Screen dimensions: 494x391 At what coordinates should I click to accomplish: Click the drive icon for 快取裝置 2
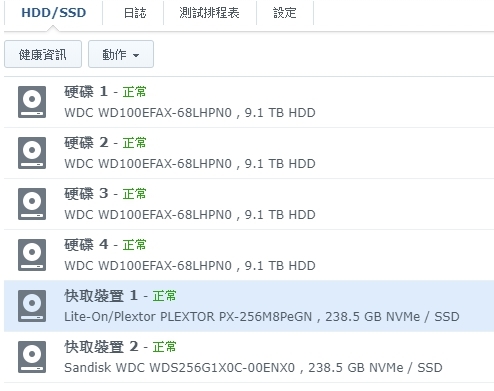click(32, 357)
